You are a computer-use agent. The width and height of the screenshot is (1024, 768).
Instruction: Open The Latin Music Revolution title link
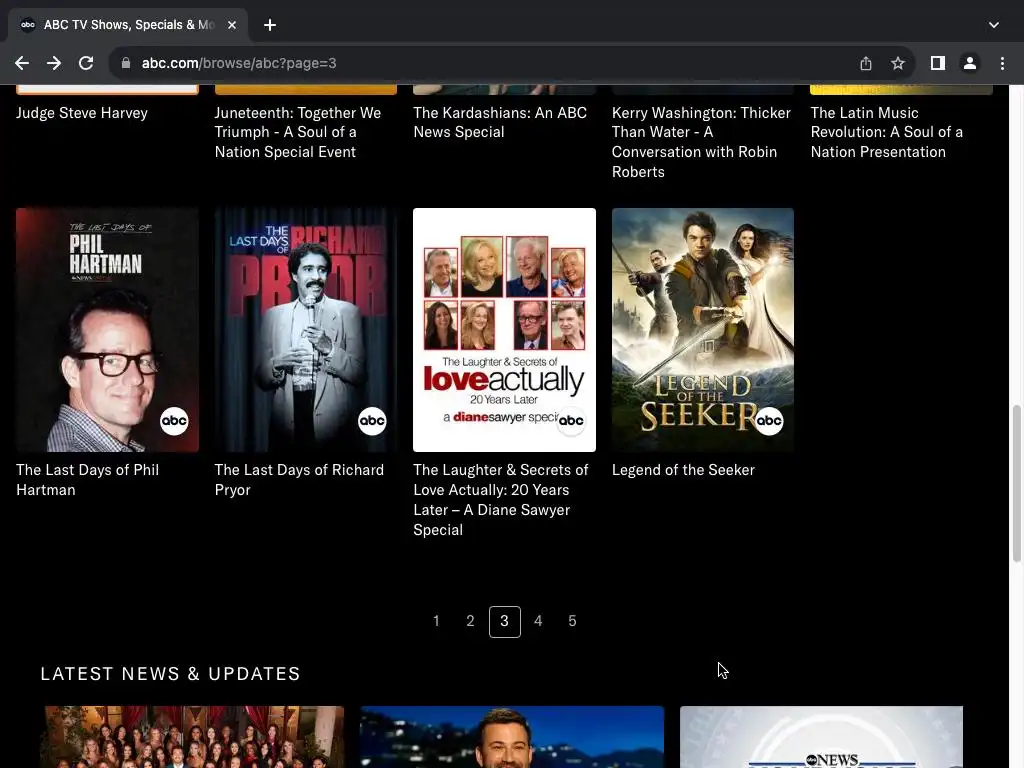click(x=887, y=133)
